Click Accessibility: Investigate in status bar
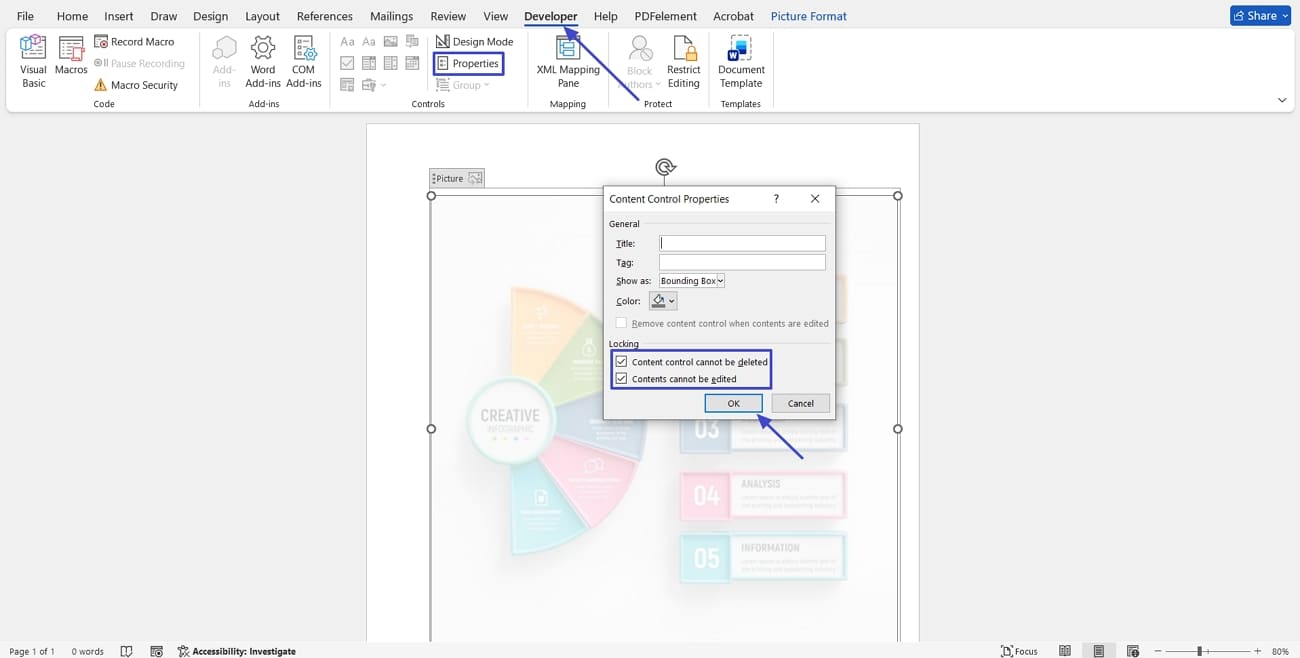The image size is (1300, 658). [x=237, y=651]
